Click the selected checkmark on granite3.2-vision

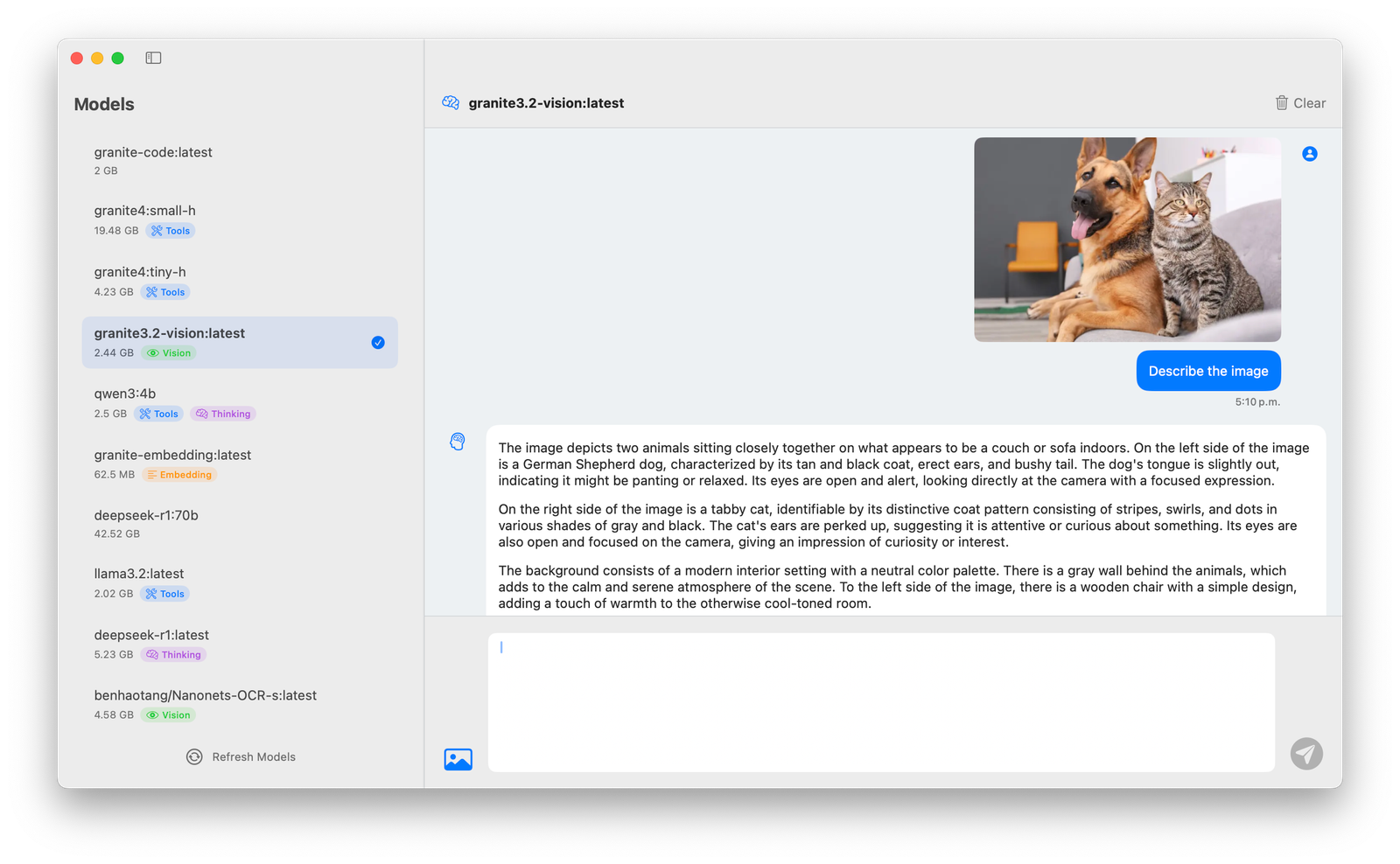[378, 343]
